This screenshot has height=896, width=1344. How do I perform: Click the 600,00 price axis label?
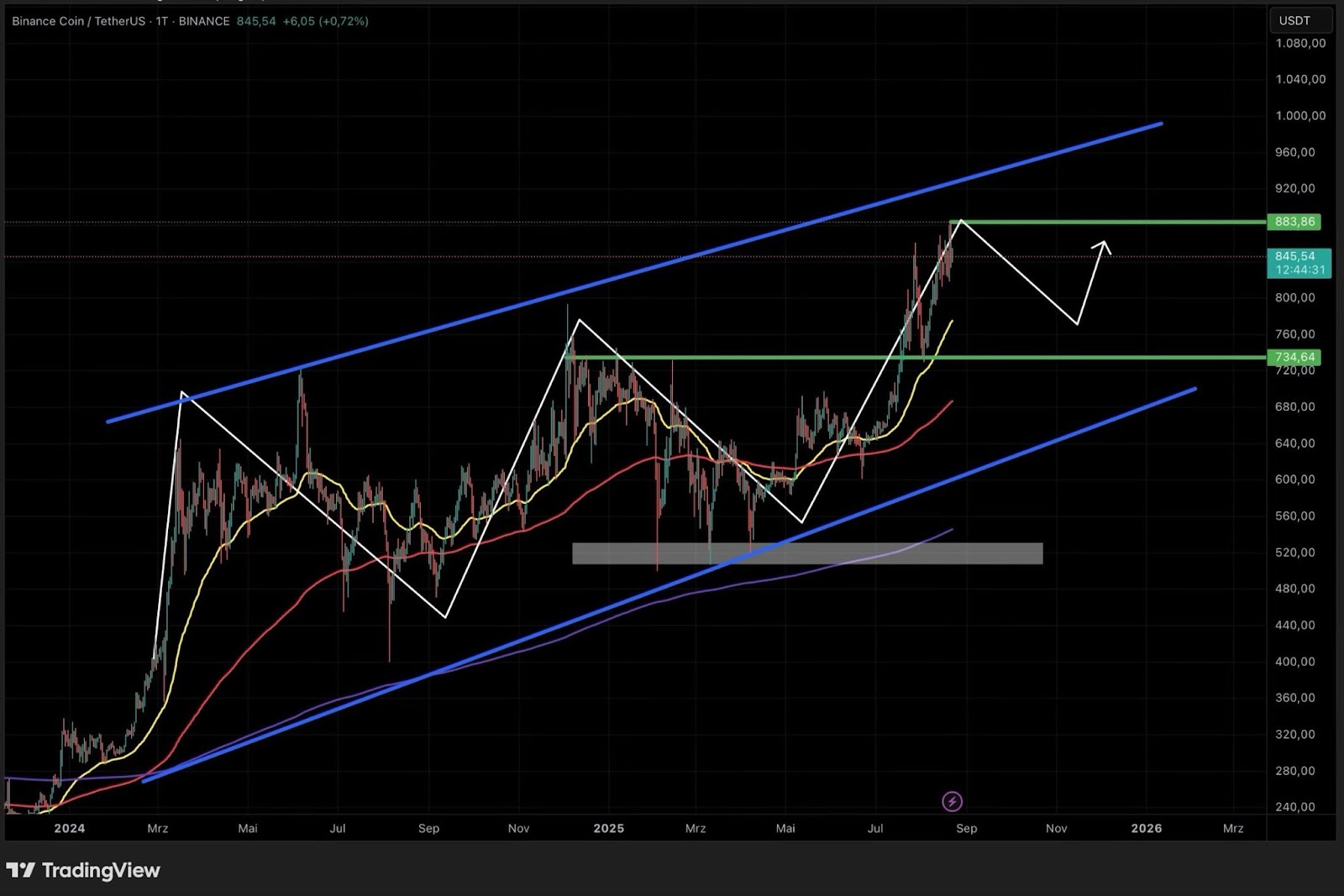[x=1295, y=479]
